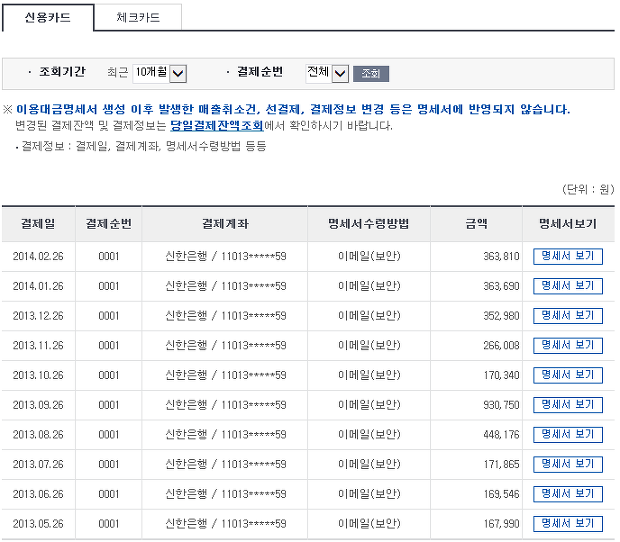Select the 명세서보기 column header
Viewport: 620px width, 542px height.
[568, 224]
